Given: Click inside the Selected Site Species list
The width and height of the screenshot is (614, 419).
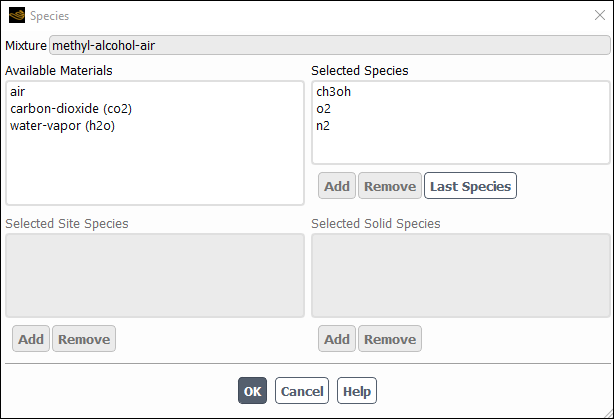Looking at the screenshot, I should tap(154, 275).
